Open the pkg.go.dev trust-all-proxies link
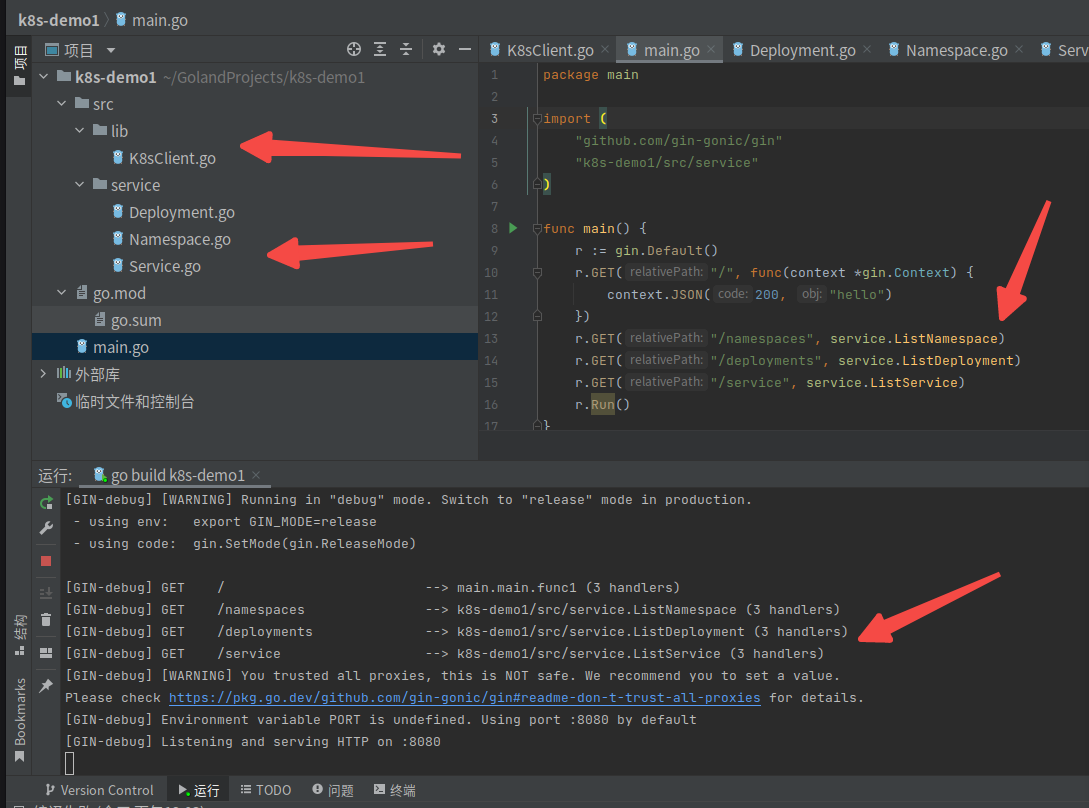Viewport: 1089px width, 808px height. [465, 698]
